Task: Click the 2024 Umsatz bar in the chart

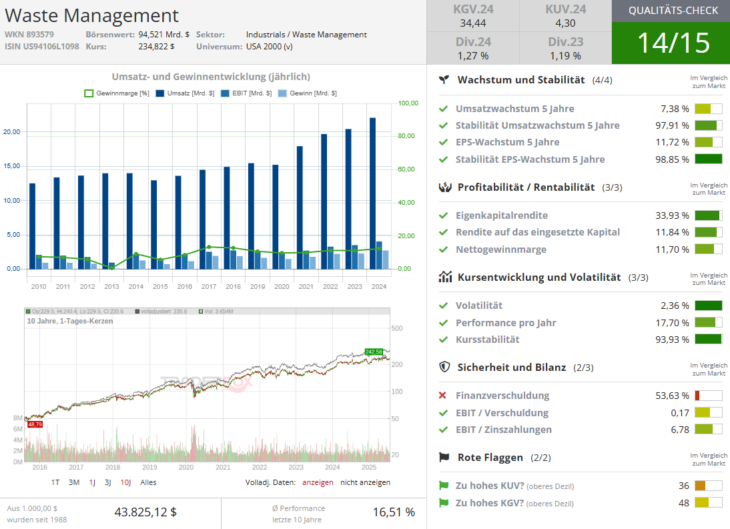Action: pyautogui.click(x=373, y=193)
